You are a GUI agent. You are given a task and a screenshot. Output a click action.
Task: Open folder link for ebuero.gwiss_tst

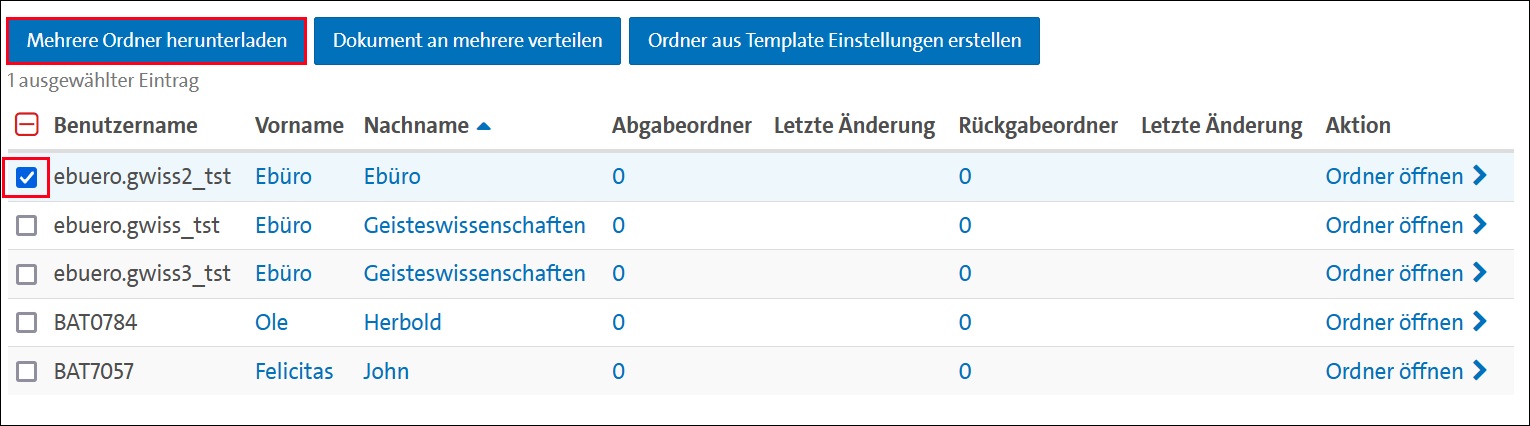click(1394, 226)
